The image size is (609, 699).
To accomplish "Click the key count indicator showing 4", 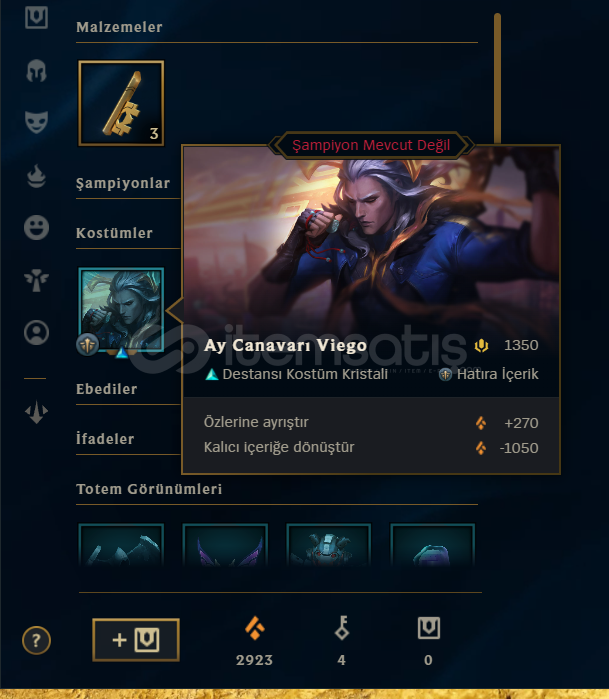I will 342,641.
